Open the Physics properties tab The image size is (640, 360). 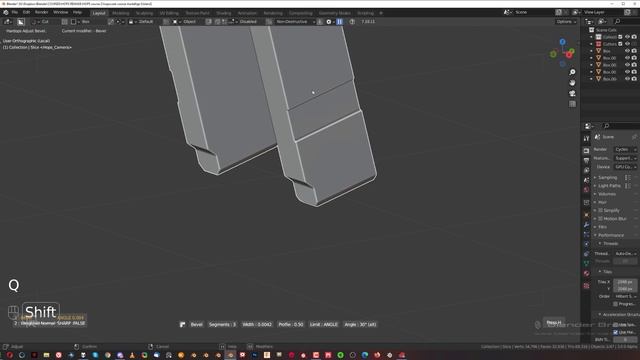(x=586, y=244)
